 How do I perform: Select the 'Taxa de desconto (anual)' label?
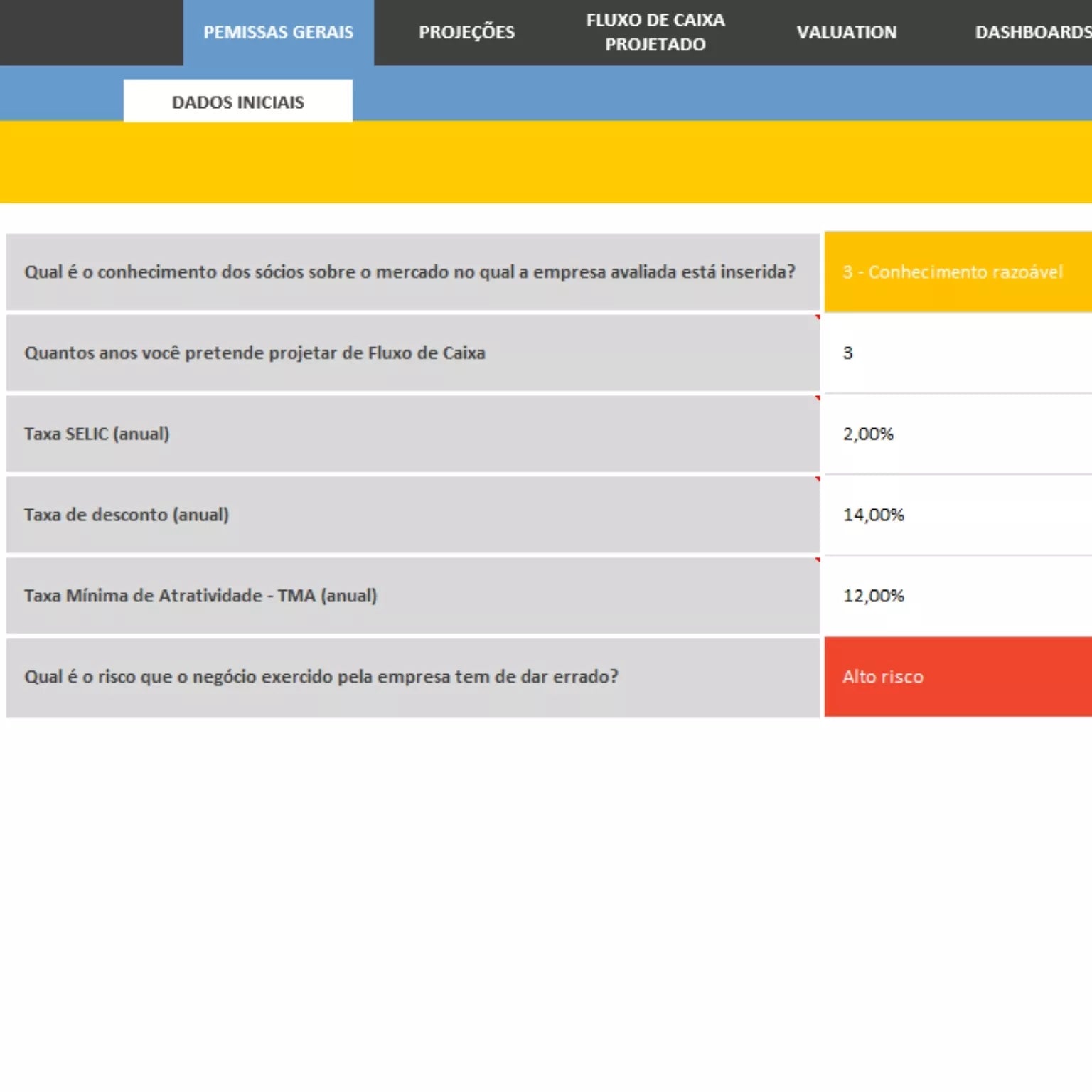[x=413, y=515]
